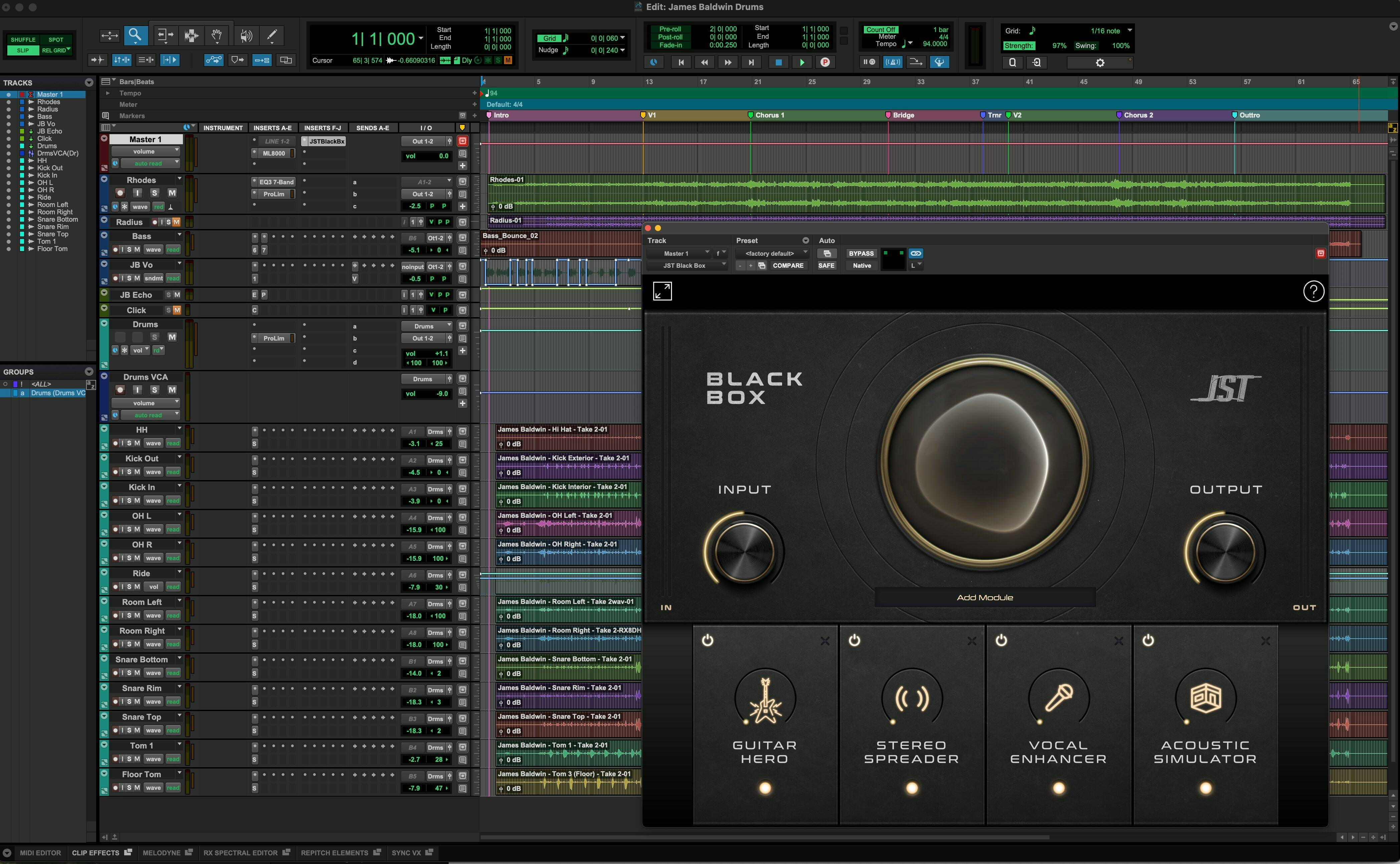Toggle power on Vocal Enhancer module
This screenshot has width=1400, height=864.
[x=1001, y=640]
